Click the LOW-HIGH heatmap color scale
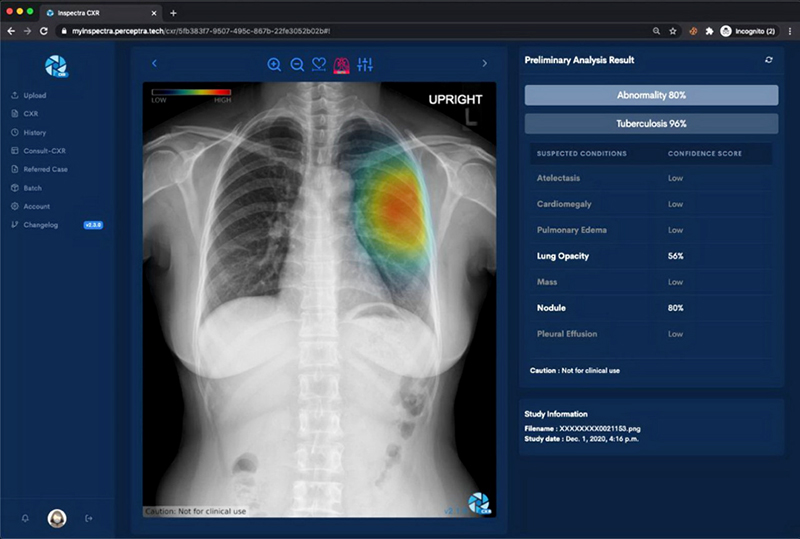This screenshot has width=800, height=539. tap(191, 94)
